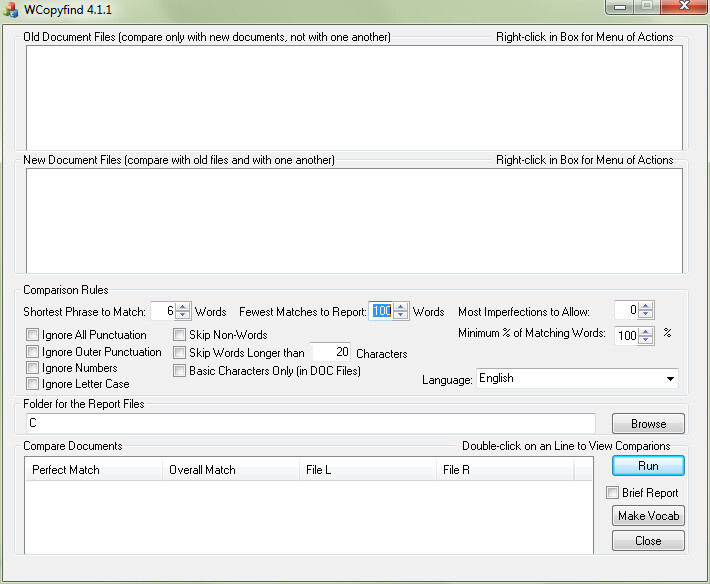Click the WCopyfind app icon in title bar
This screenshot has width=710, height=584.
[12, 10]
